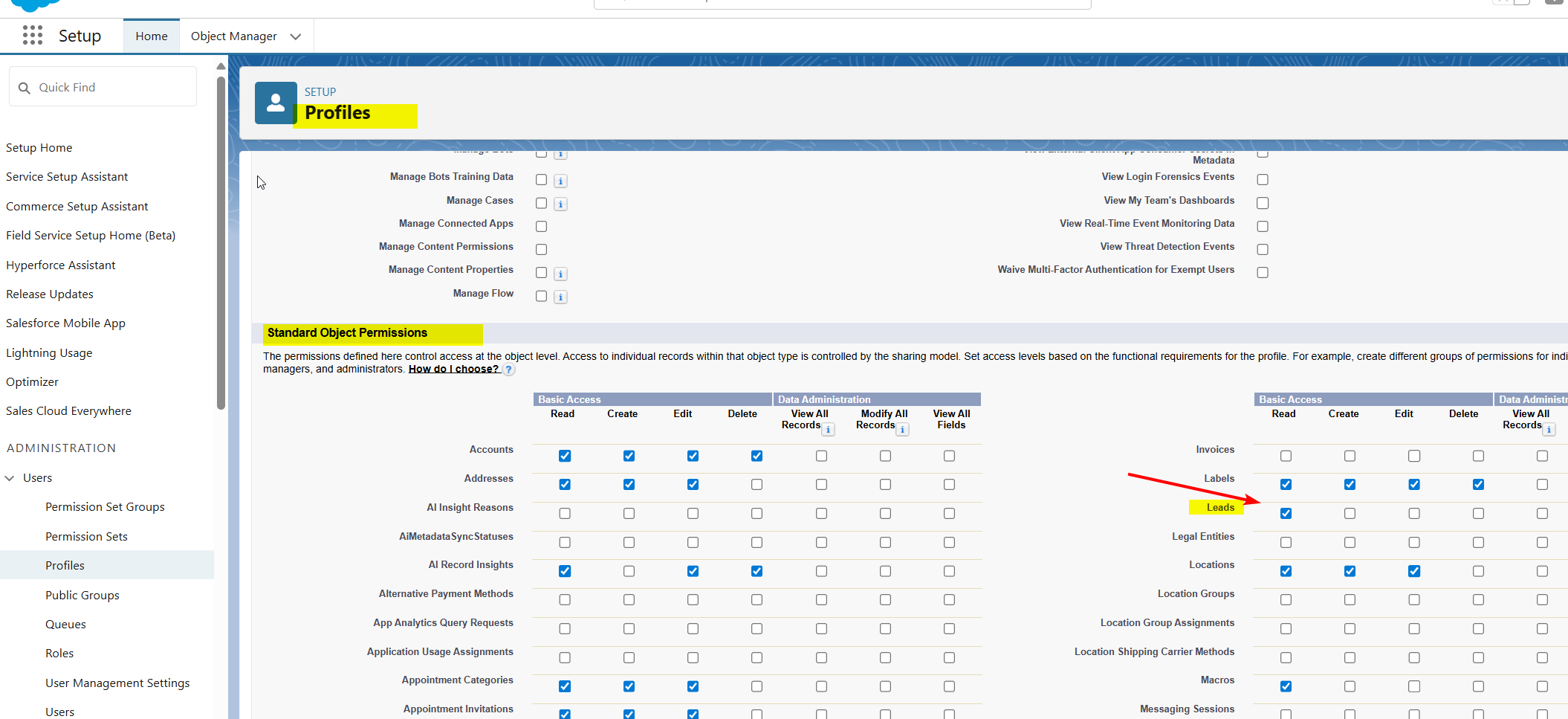Collapse the Users section in sidebar
The height and width of the screenshot is (719, 1568).
10,478
